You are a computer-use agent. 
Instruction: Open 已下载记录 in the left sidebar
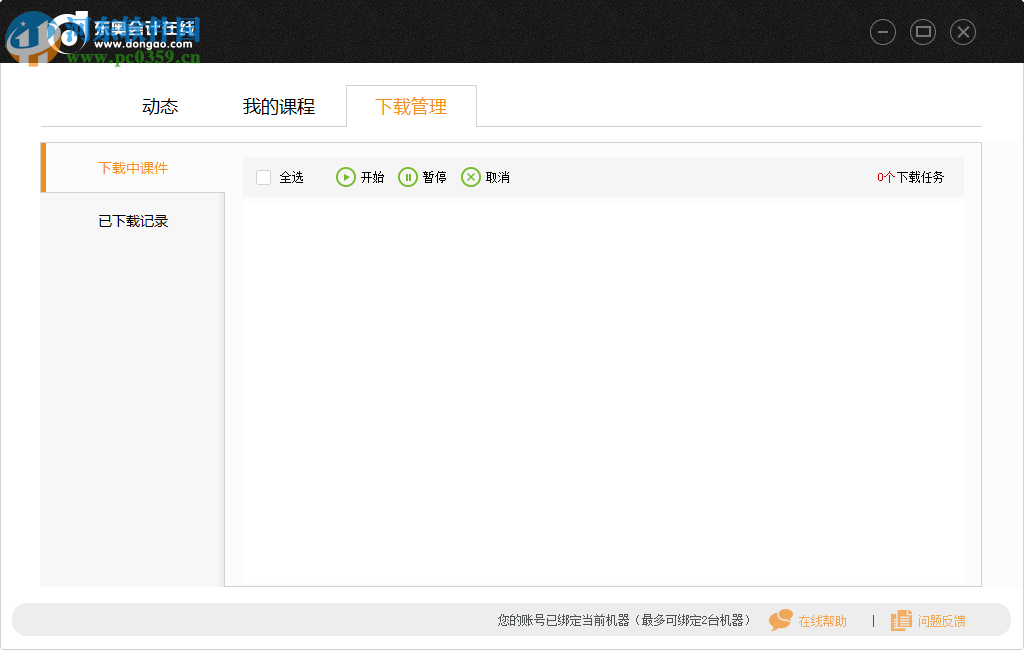click(x=133, y=220)
